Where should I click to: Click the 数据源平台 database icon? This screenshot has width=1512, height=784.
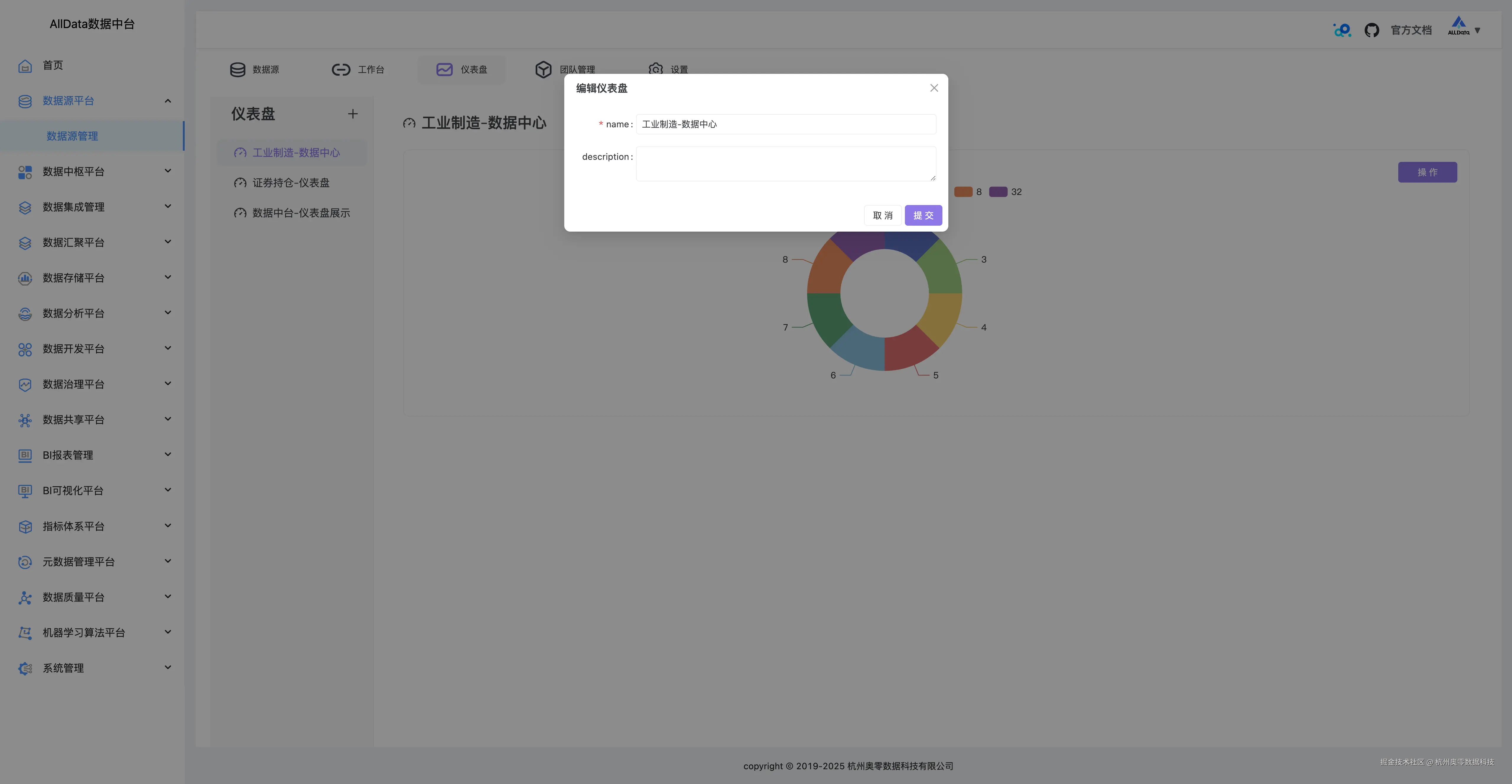click(25, 101)
